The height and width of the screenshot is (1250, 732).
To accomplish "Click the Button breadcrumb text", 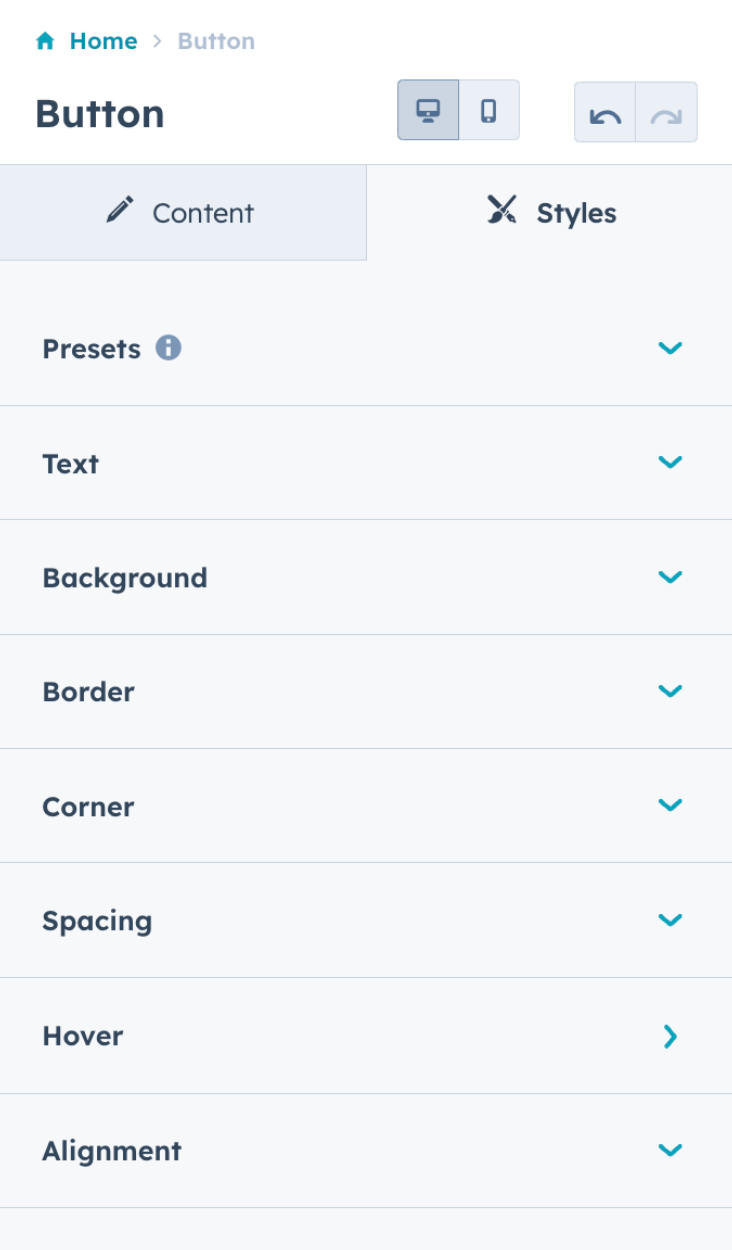I will [216, 41].
